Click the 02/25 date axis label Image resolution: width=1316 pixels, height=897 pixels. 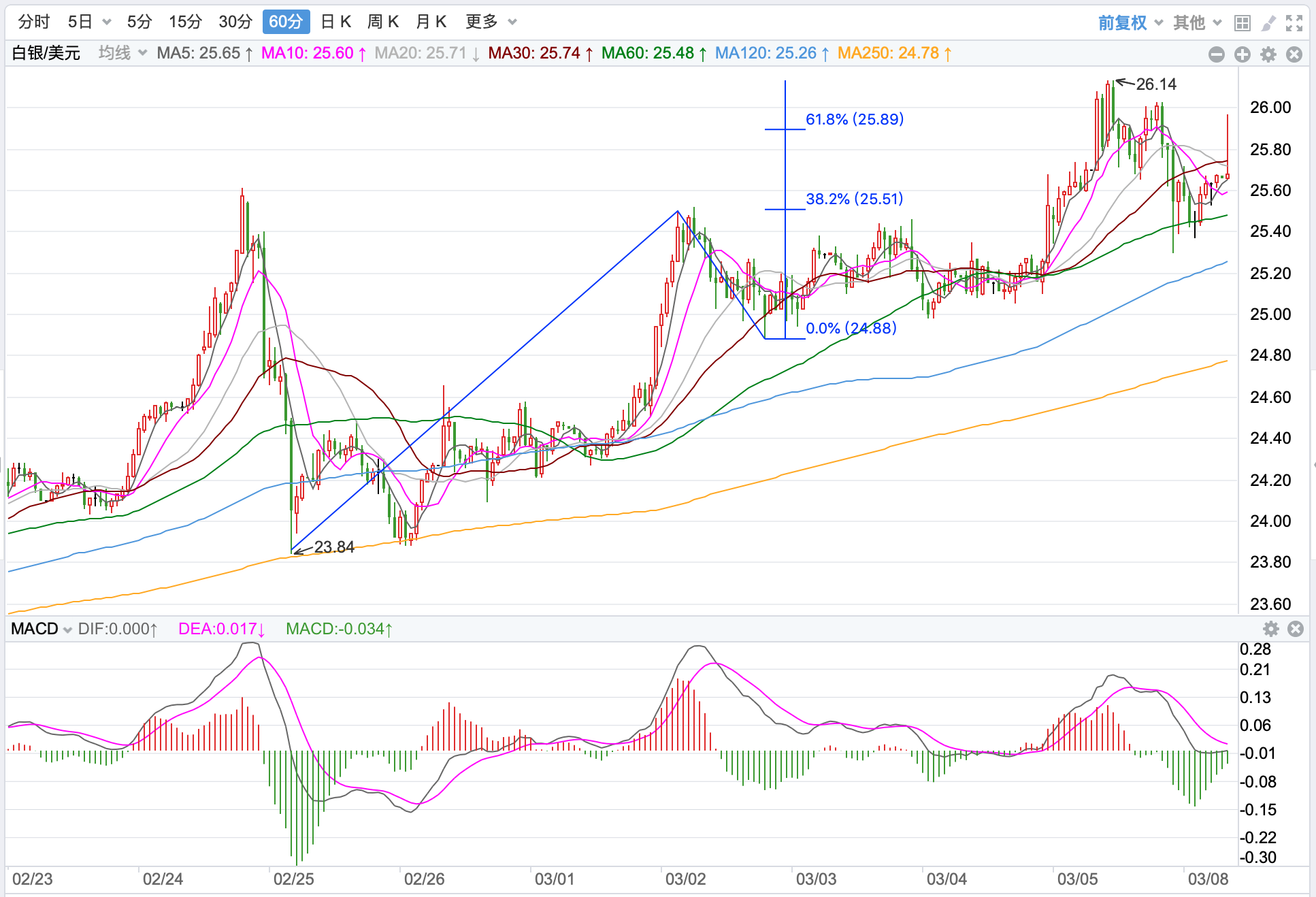[x=294, y=879]
